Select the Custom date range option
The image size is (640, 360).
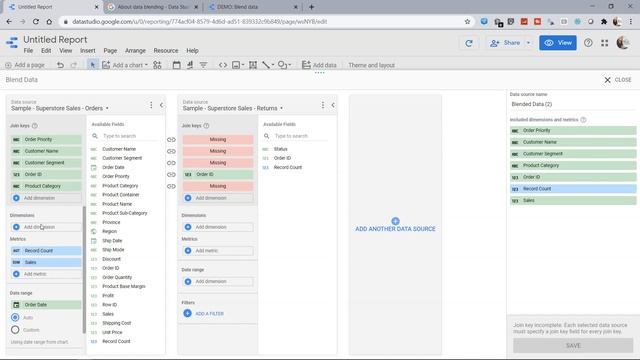coord(15,329)
